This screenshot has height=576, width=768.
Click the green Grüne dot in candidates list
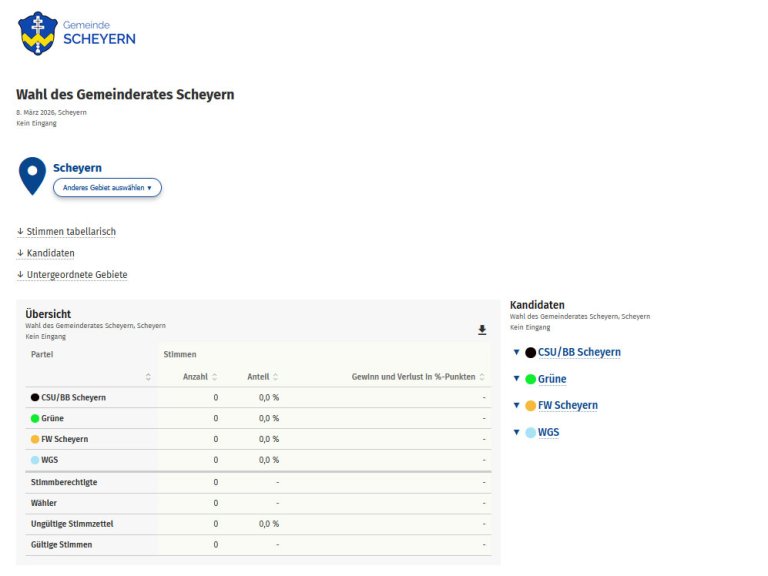(530, 379)
